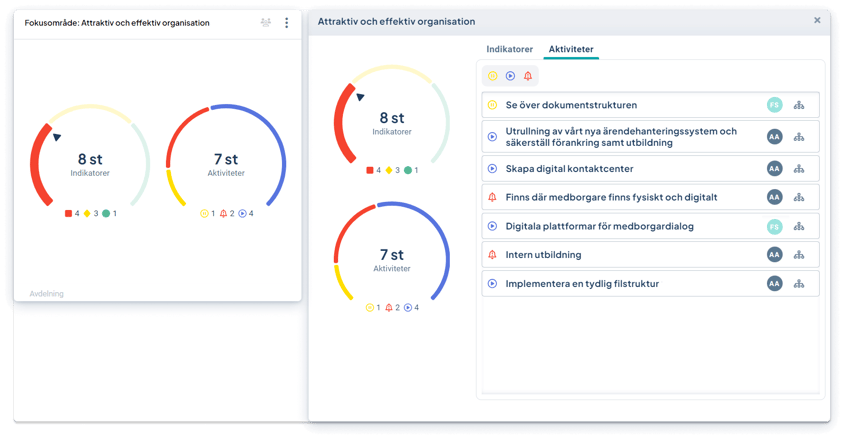The width and height of the screenshot is (844, 439).
Task: Click the people group icon on Fokusområde card
Action: click(x=265, y=23)
